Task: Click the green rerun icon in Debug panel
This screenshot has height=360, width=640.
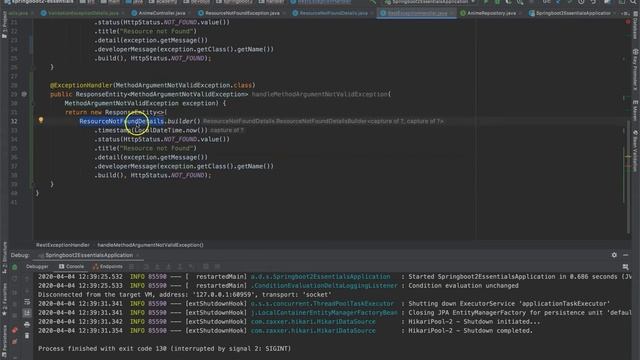Action: click(x=15, y=267)
